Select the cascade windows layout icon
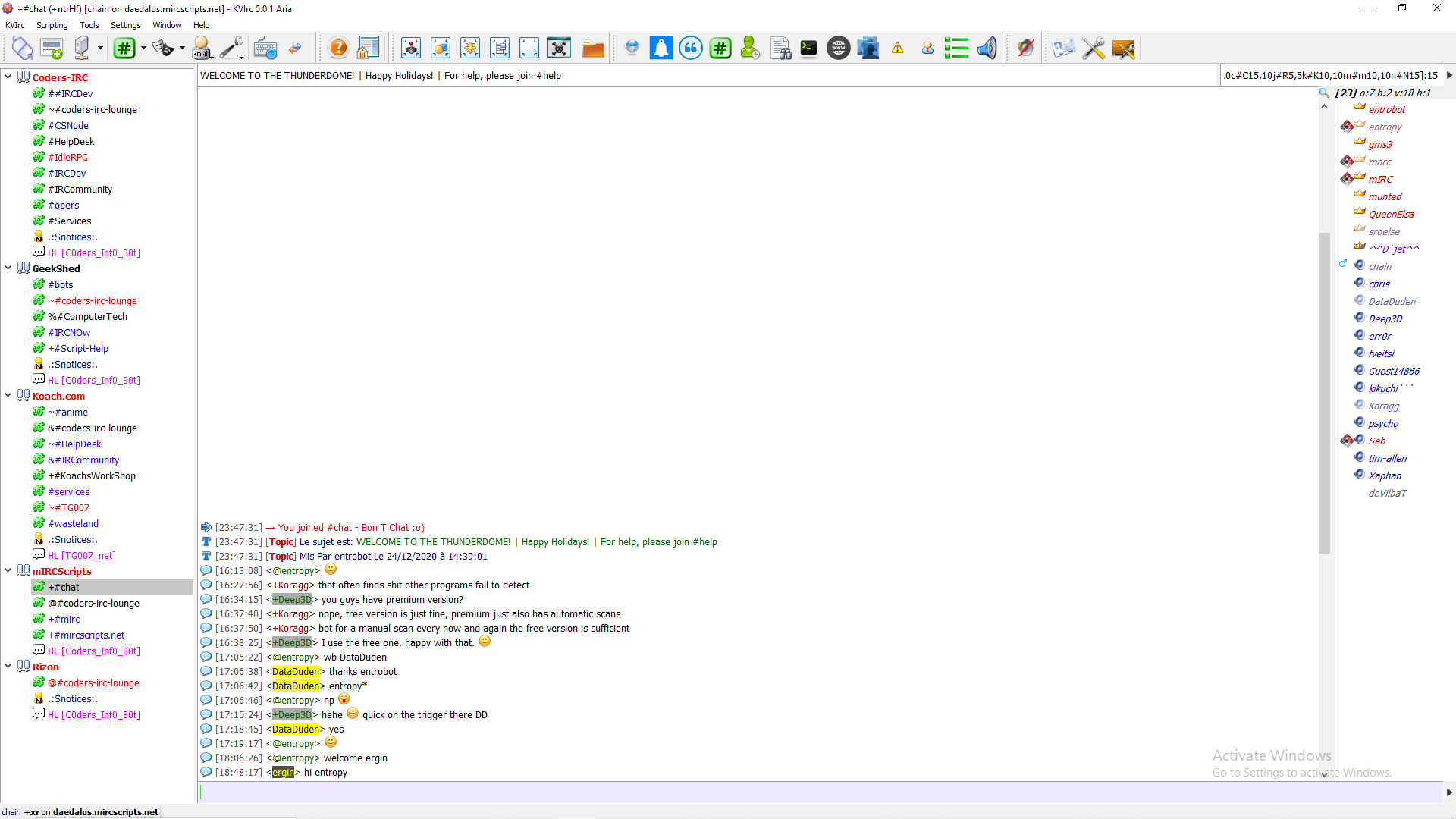Viewport: 1456px width, 819px height. click(500, 49)
